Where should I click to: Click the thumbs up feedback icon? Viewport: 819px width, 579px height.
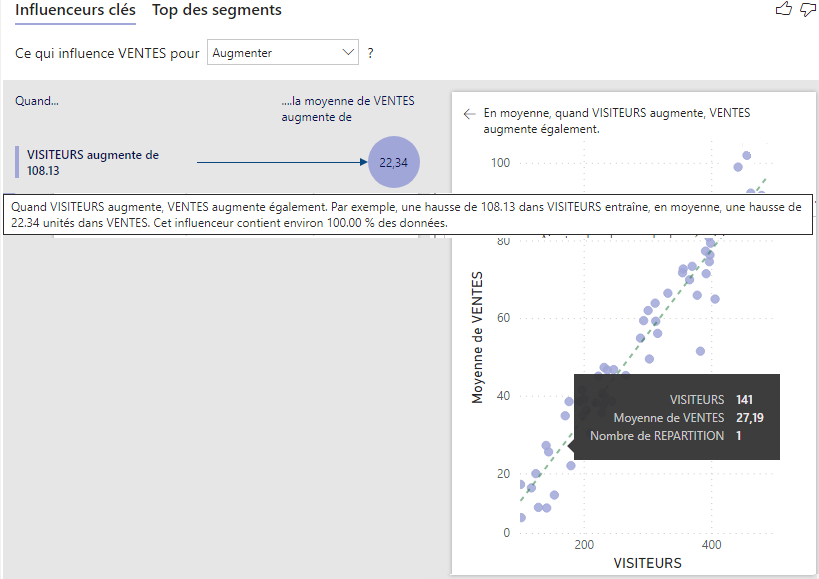click(x=783, y=9)
